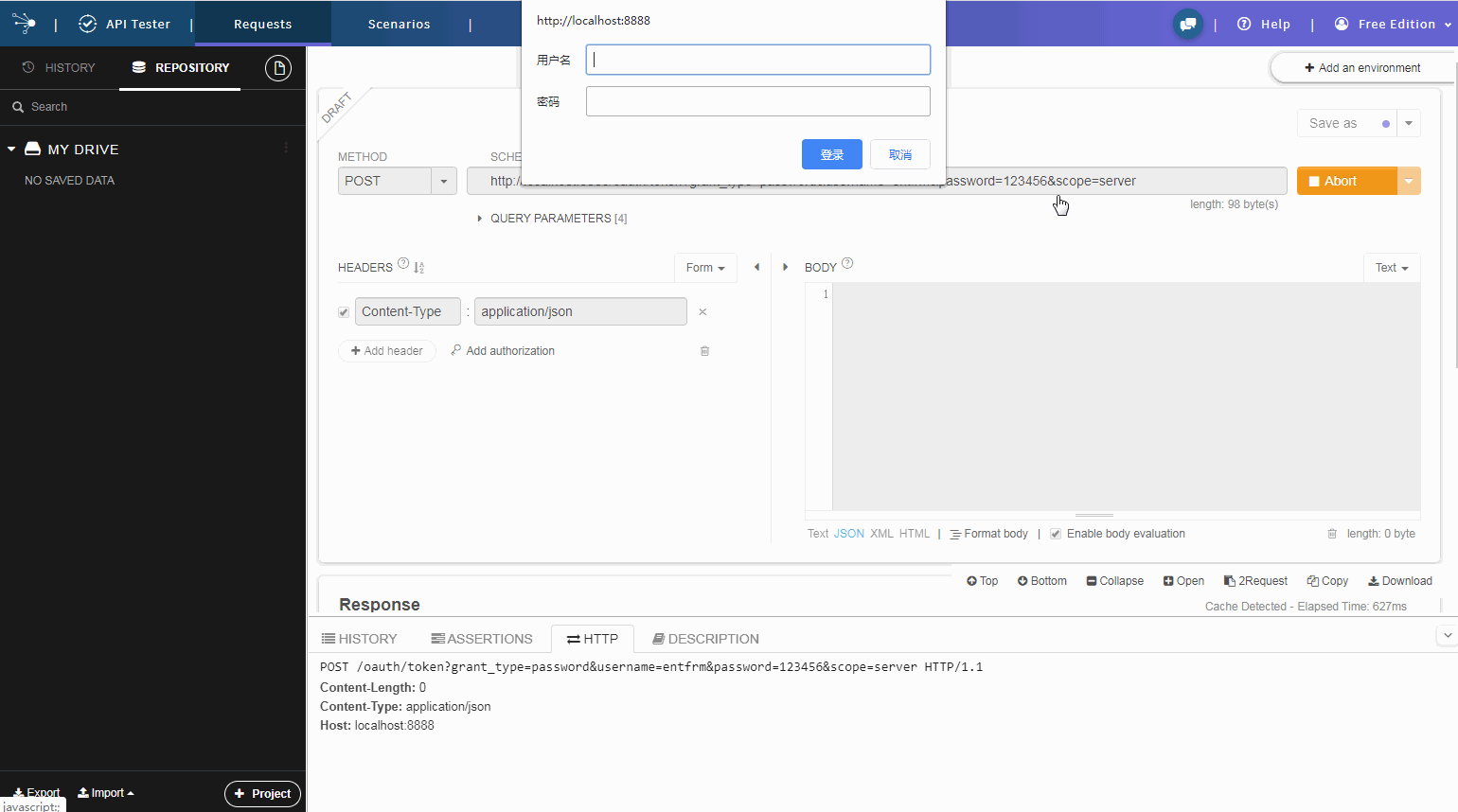Click the Save as button

coord(1346,123)
